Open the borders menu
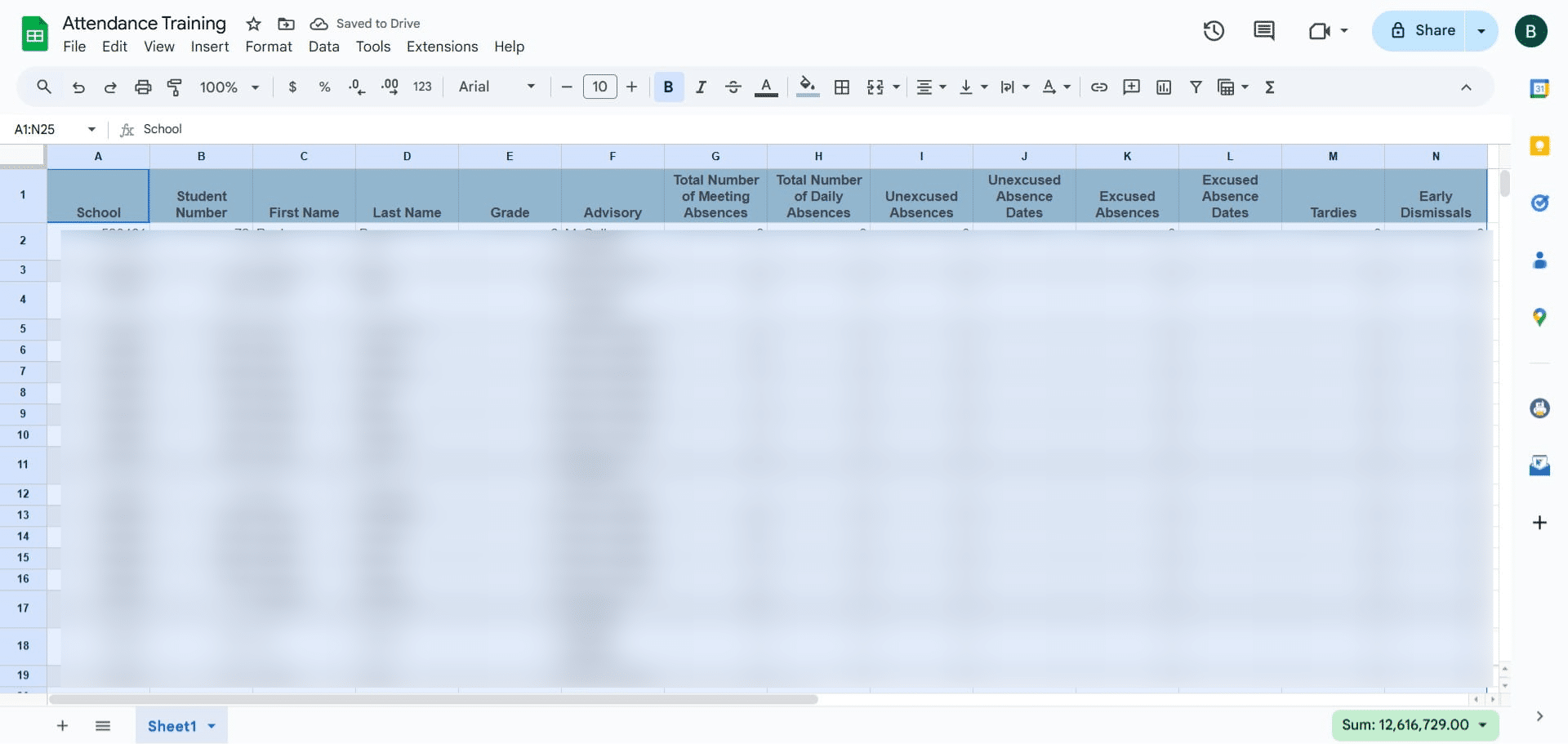Screen dimensions: 1568x744 pos(842,87)
